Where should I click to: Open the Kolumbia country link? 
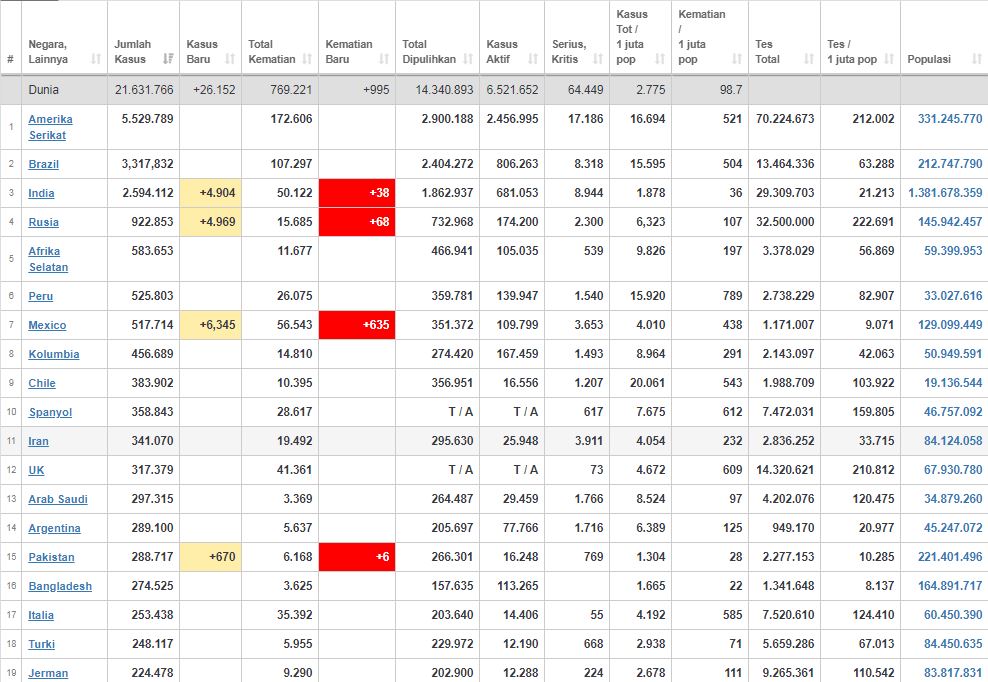(x=54, y=354)
